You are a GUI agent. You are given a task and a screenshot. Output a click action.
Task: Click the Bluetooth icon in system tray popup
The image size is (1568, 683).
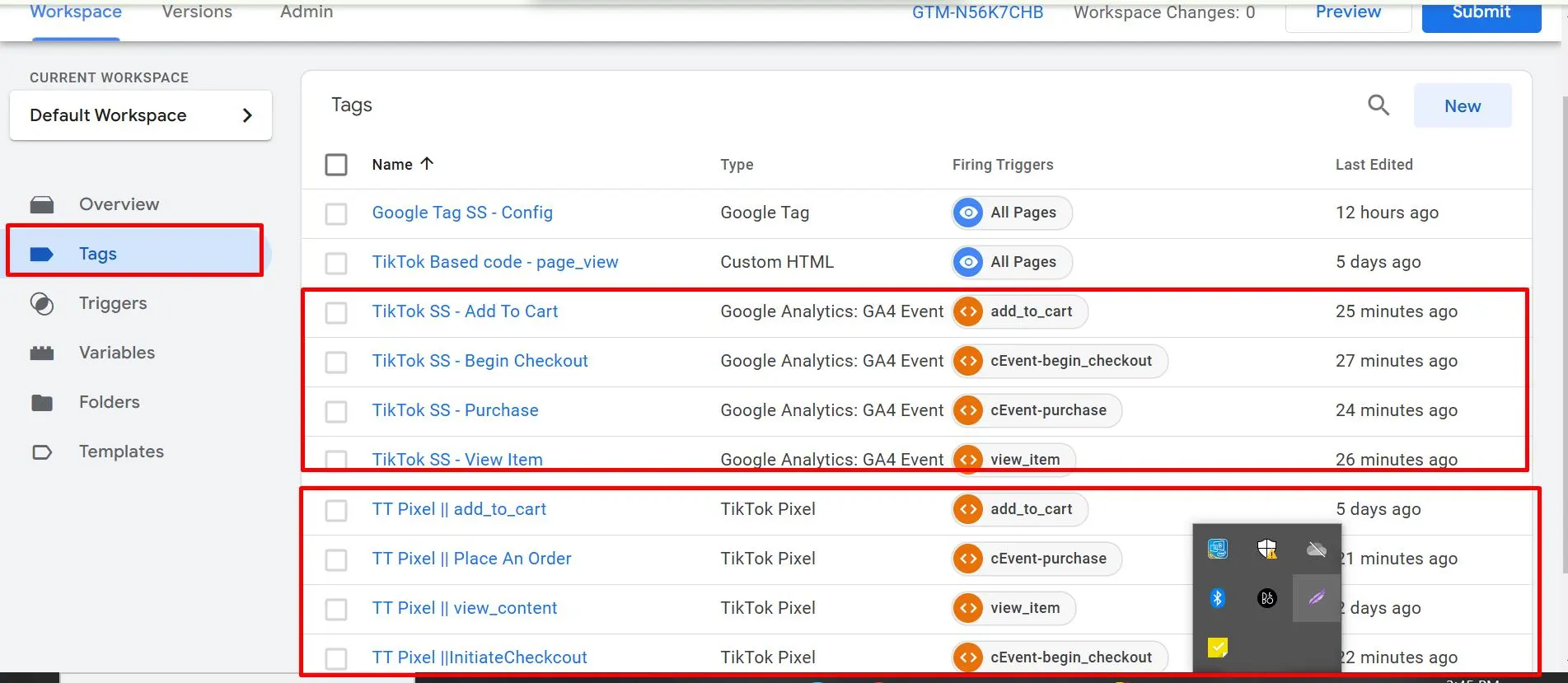coord(1218,598)
